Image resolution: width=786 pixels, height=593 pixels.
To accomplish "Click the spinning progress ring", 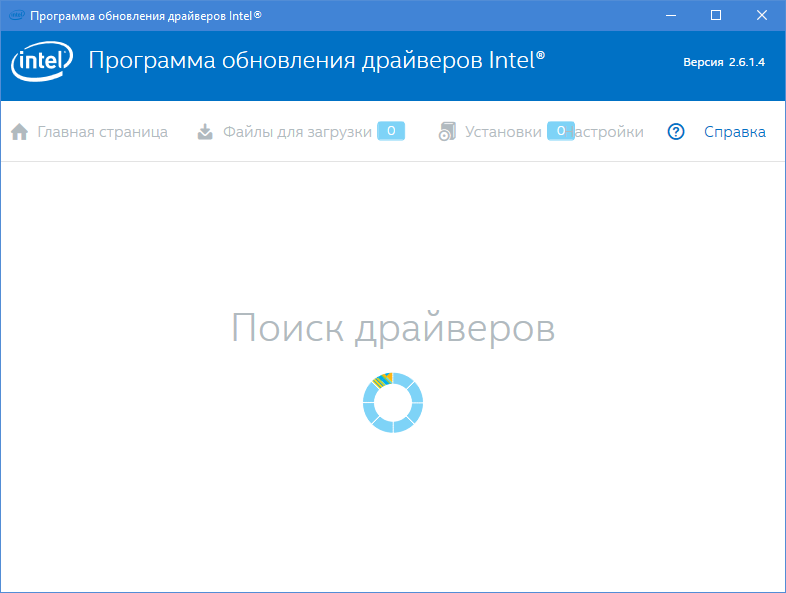I will (393, 403).
